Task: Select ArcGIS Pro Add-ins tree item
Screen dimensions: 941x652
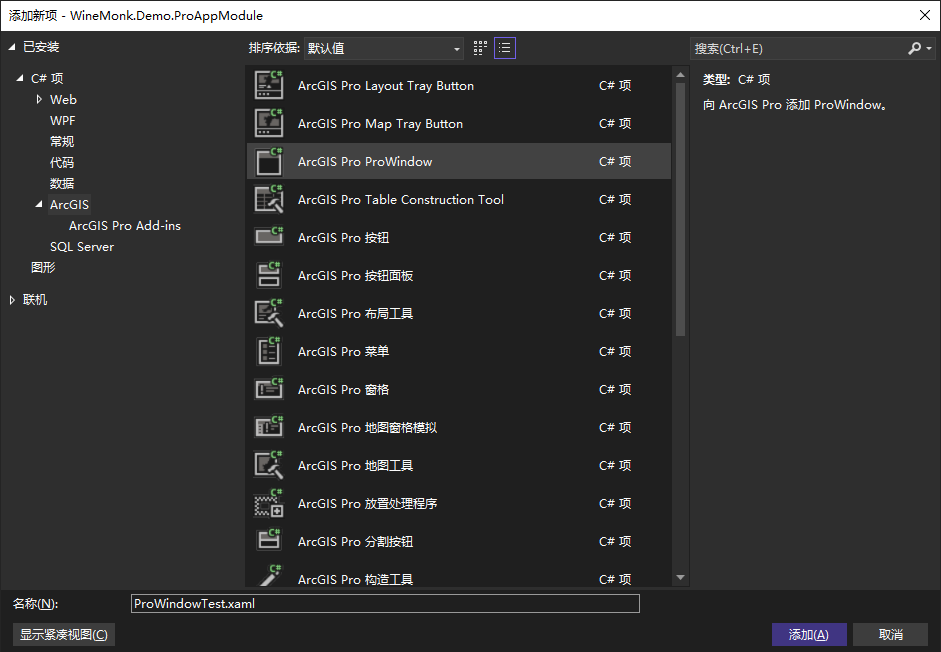Action: click(x=125, y=225)
